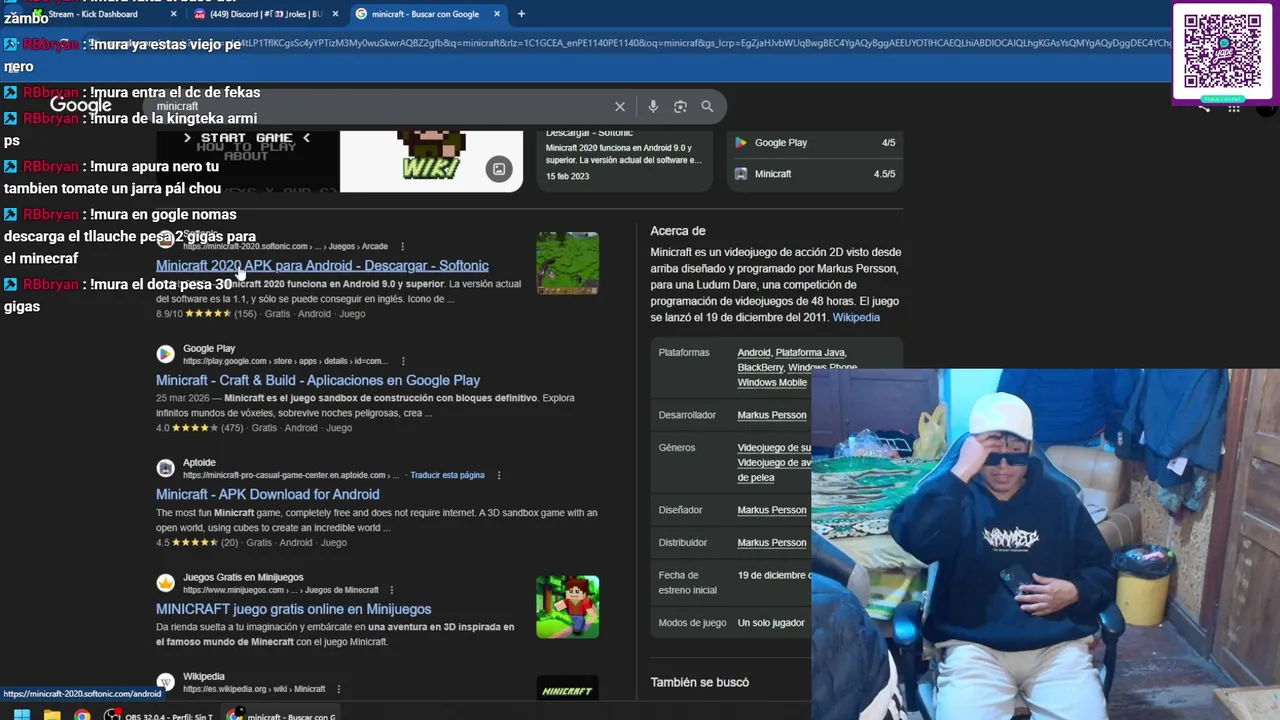Open the Softonic result thumbnail image

[x=567, y=263]
